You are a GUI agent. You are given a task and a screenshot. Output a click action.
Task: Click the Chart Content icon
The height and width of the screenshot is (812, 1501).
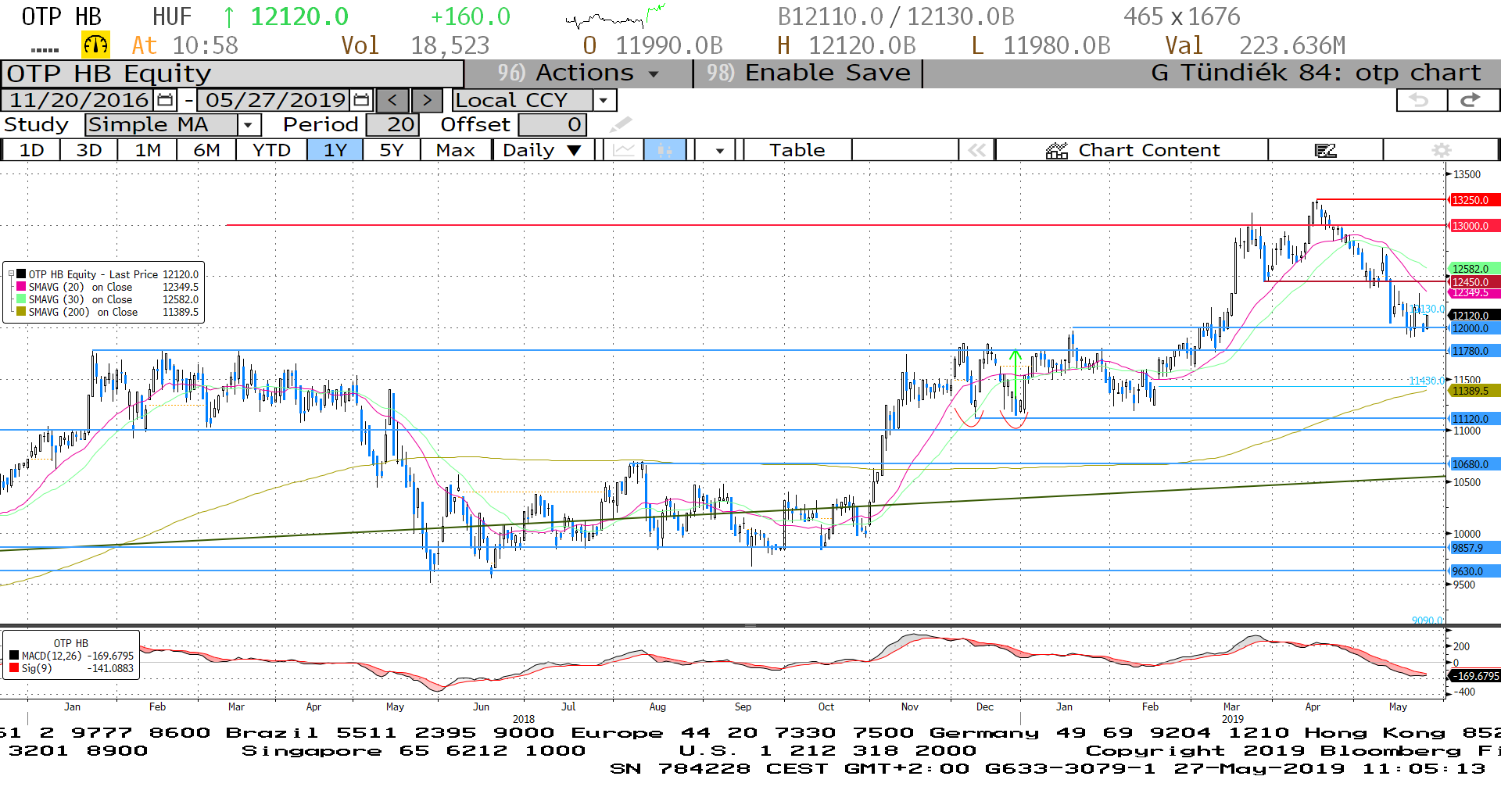click(x=1057, y=150)
